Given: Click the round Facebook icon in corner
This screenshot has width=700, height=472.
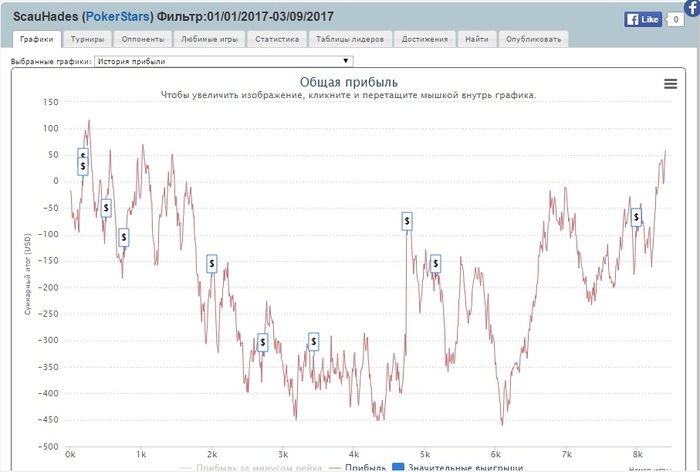Looking at the screenshot, I should click(x=692, y=7).
